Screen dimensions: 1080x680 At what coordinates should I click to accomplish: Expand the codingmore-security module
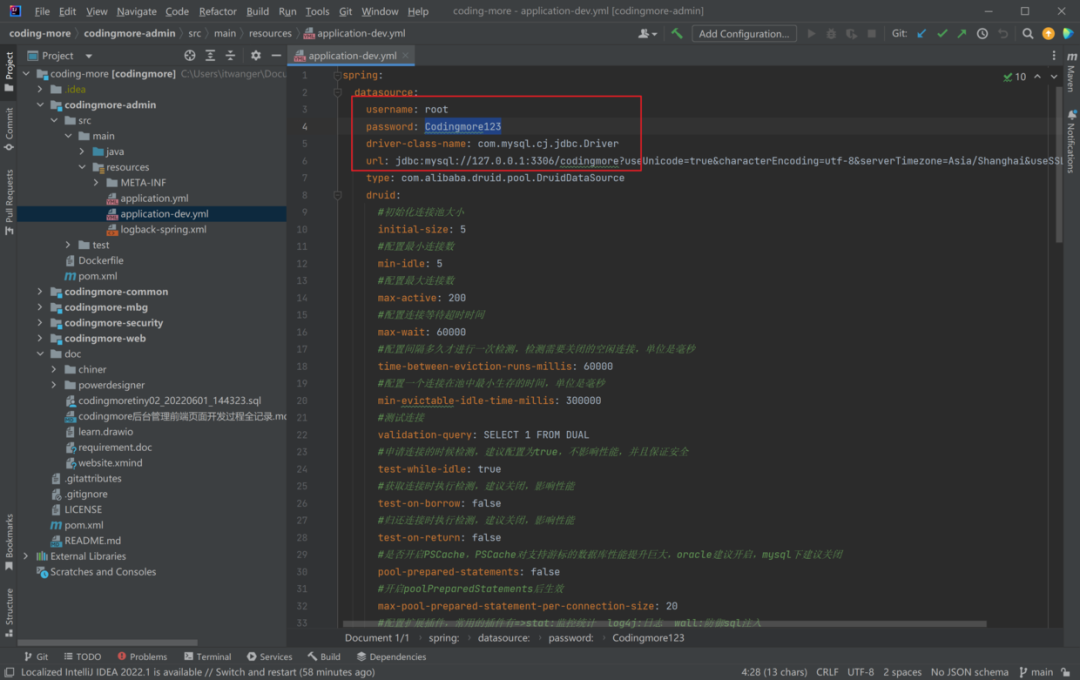(x=40, y=322)
